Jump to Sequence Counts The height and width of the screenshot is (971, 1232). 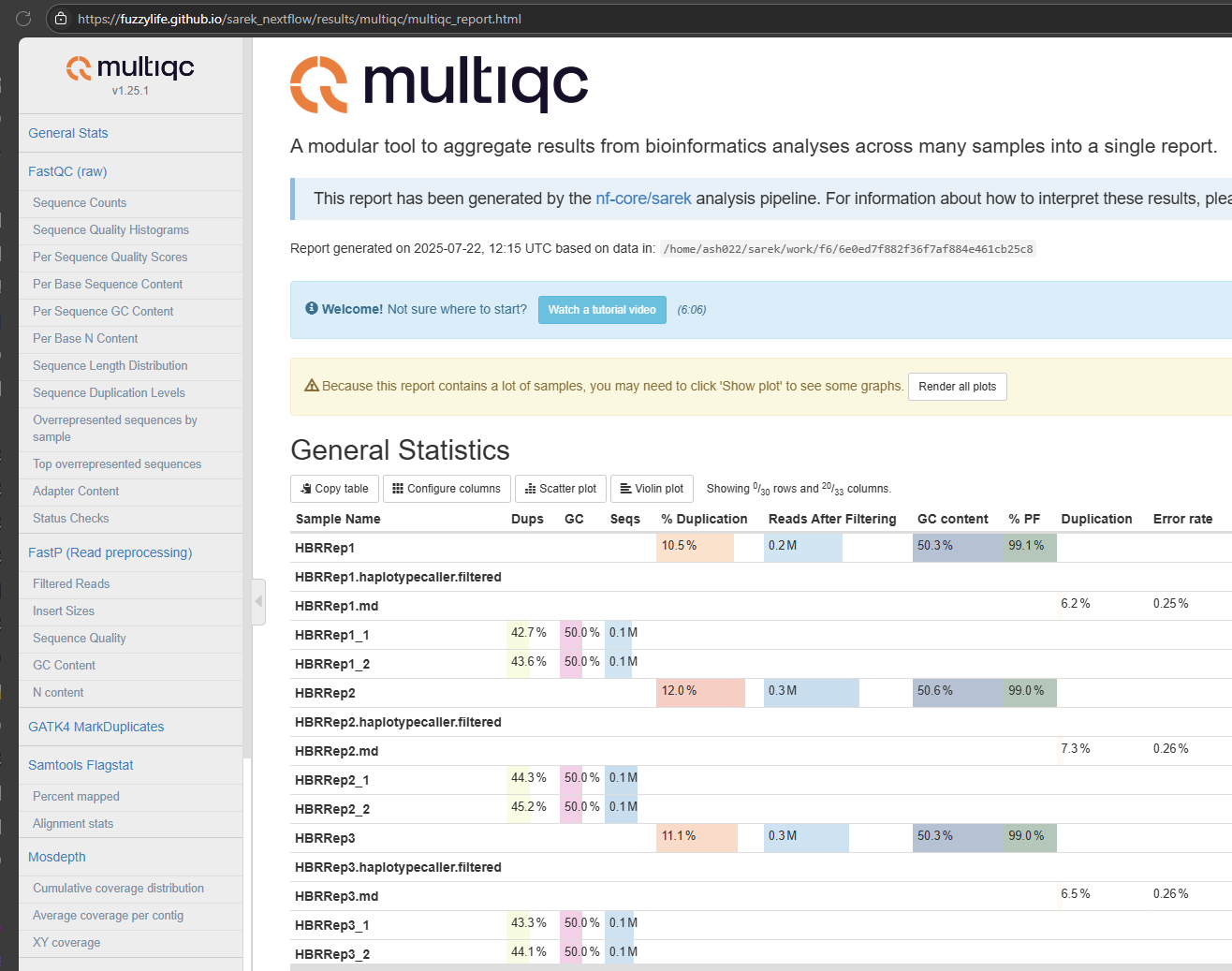(80, 202)
